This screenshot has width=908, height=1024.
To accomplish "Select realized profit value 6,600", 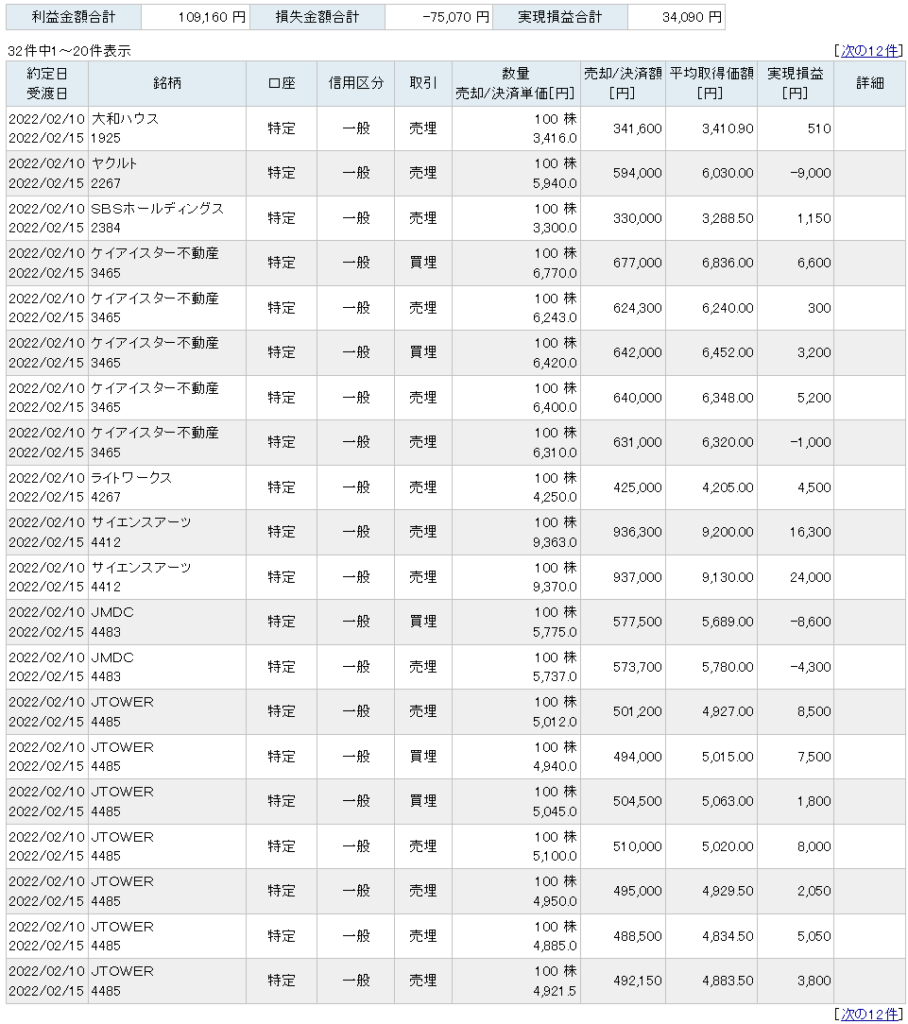I will coord(814,263).
